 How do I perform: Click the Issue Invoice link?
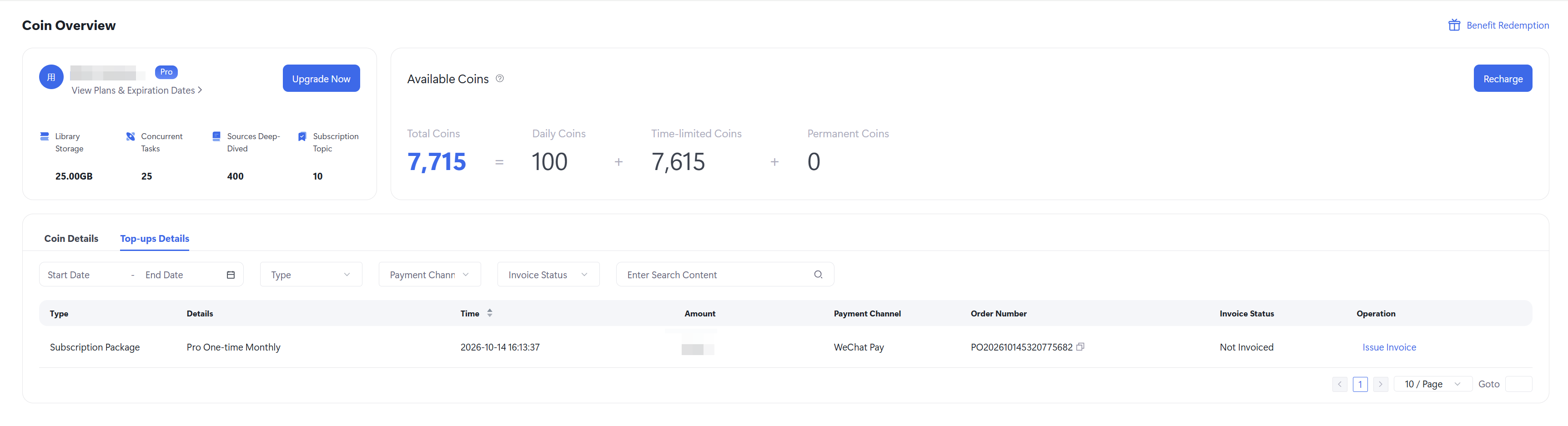click(x=1389, y=347)
